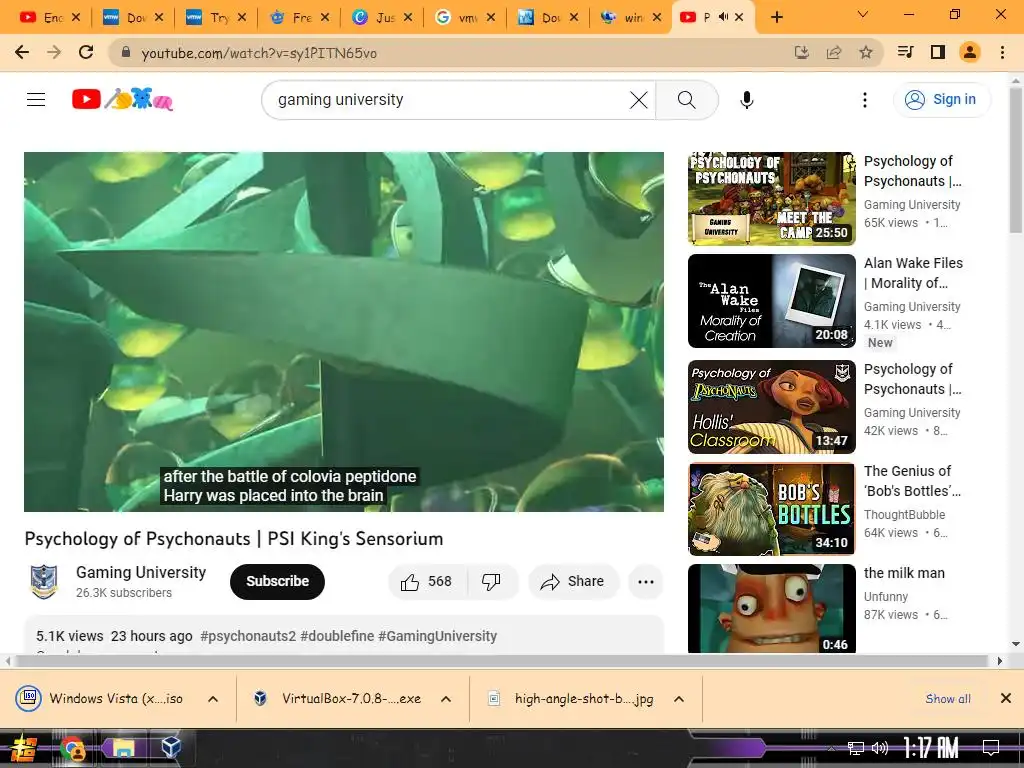Open VirtualBox from the taskbar
The height and width of the screenshot is (768, 1024).
[x=170, y=748]
